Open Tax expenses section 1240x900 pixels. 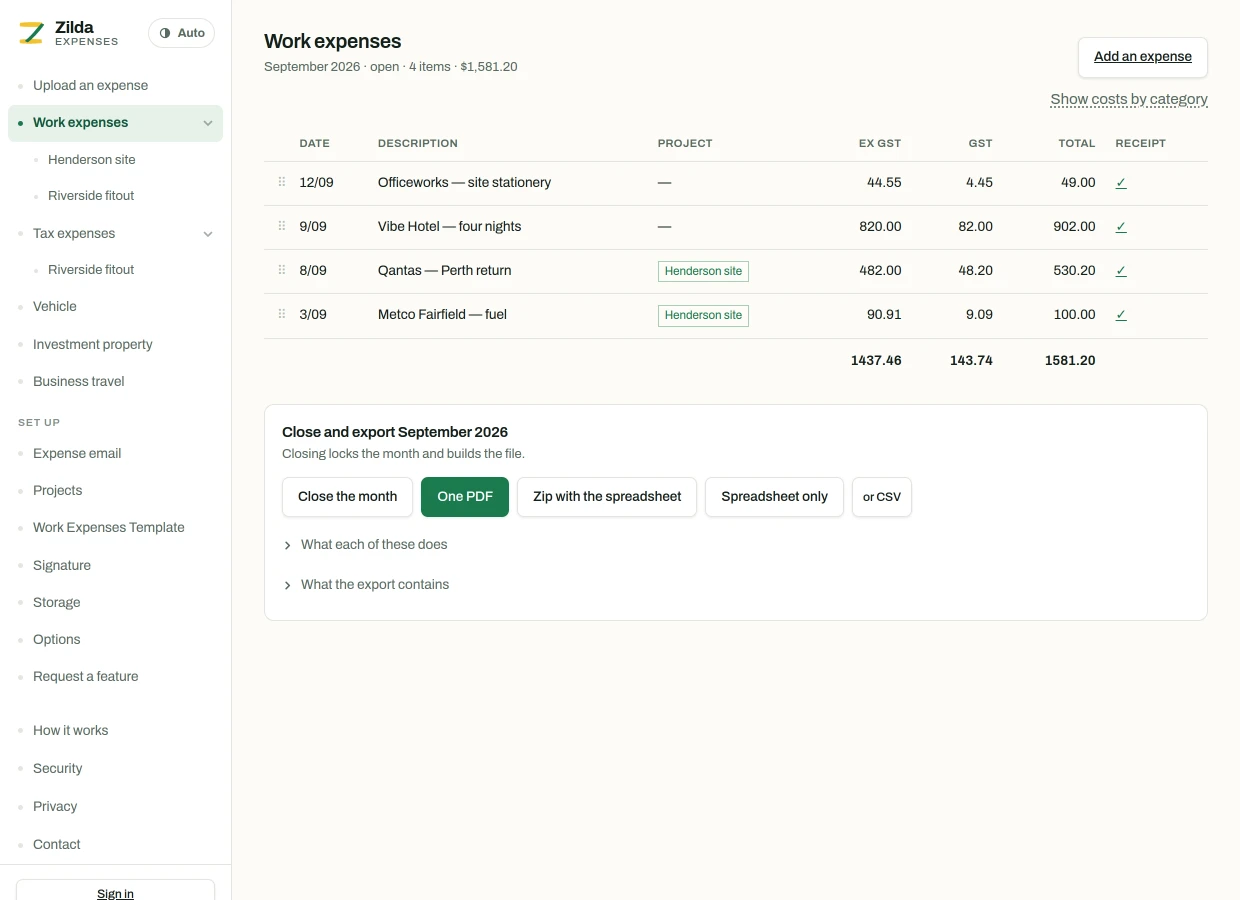pyautogui.click(x=74, y=233)
